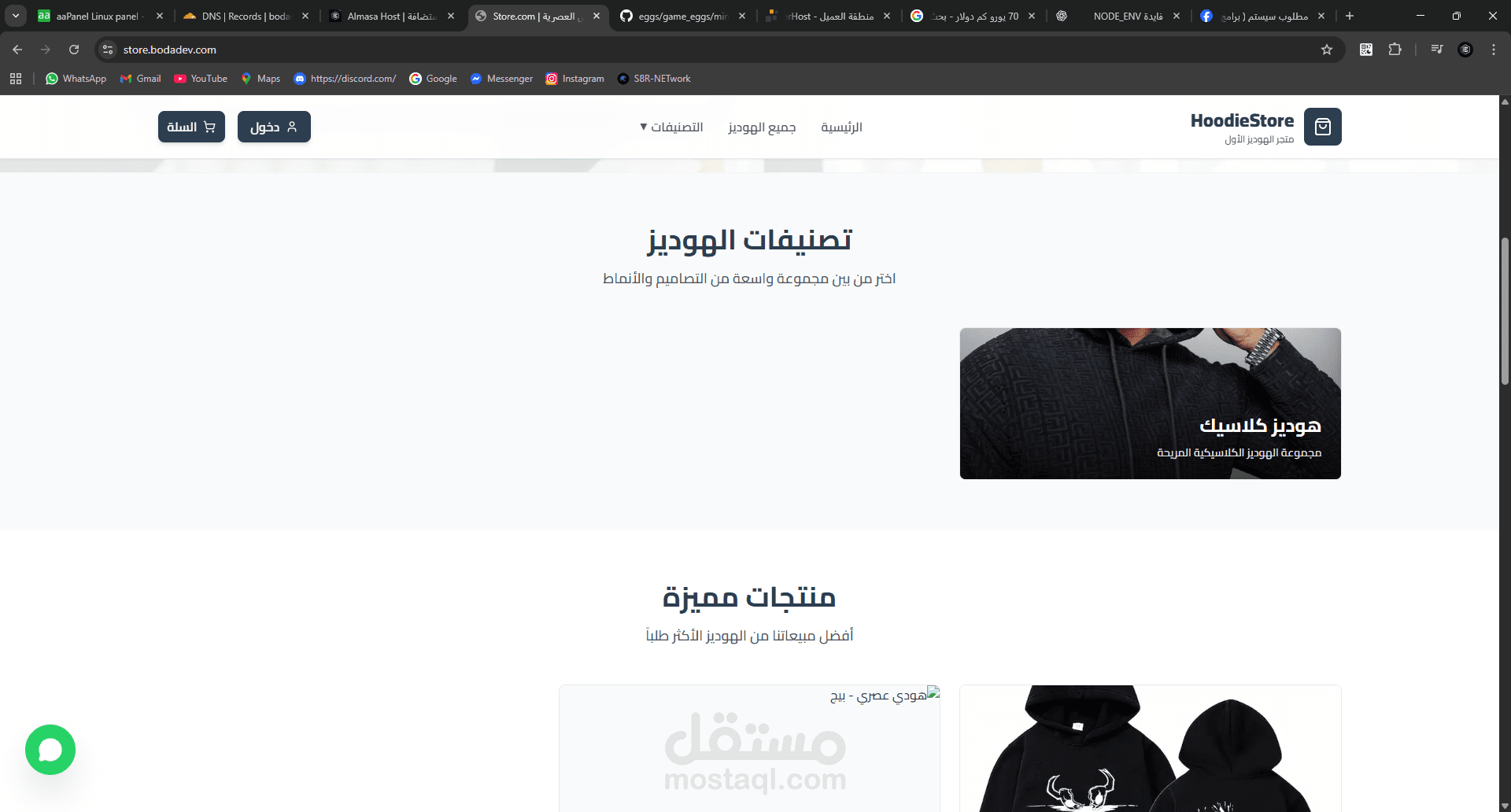Open the هوديز كلاسيك category card
Screen dimensions: 1511x812
[1150, 404]
